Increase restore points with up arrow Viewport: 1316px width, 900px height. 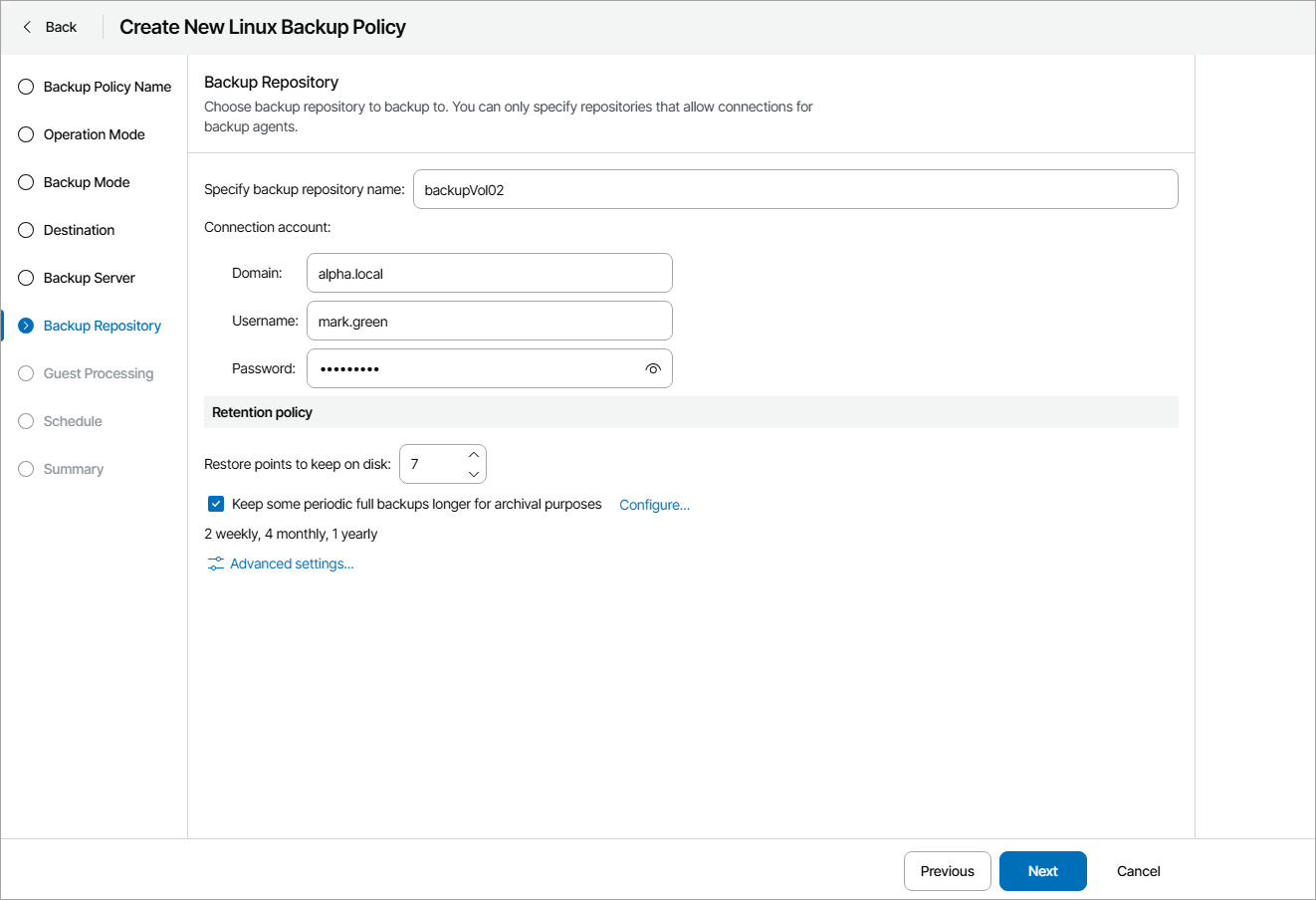(474, 455)
